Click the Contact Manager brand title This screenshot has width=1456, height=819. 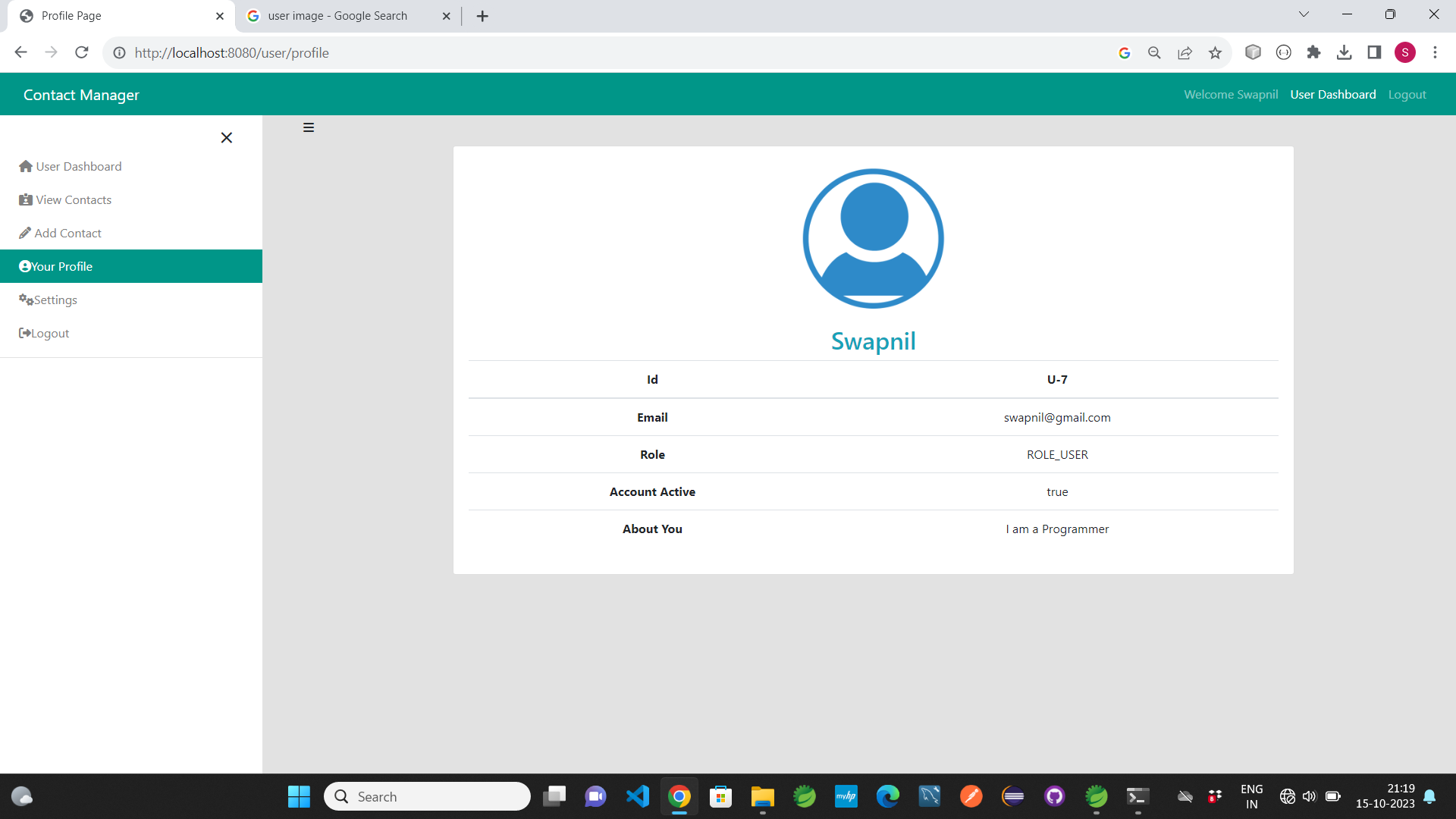coord(81,95)
